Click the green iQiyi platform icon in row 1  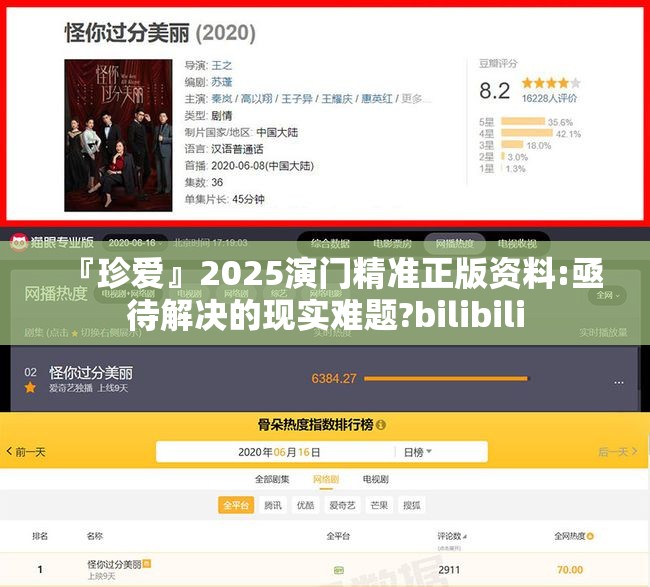pyautogui.click(x=338, y=570)
